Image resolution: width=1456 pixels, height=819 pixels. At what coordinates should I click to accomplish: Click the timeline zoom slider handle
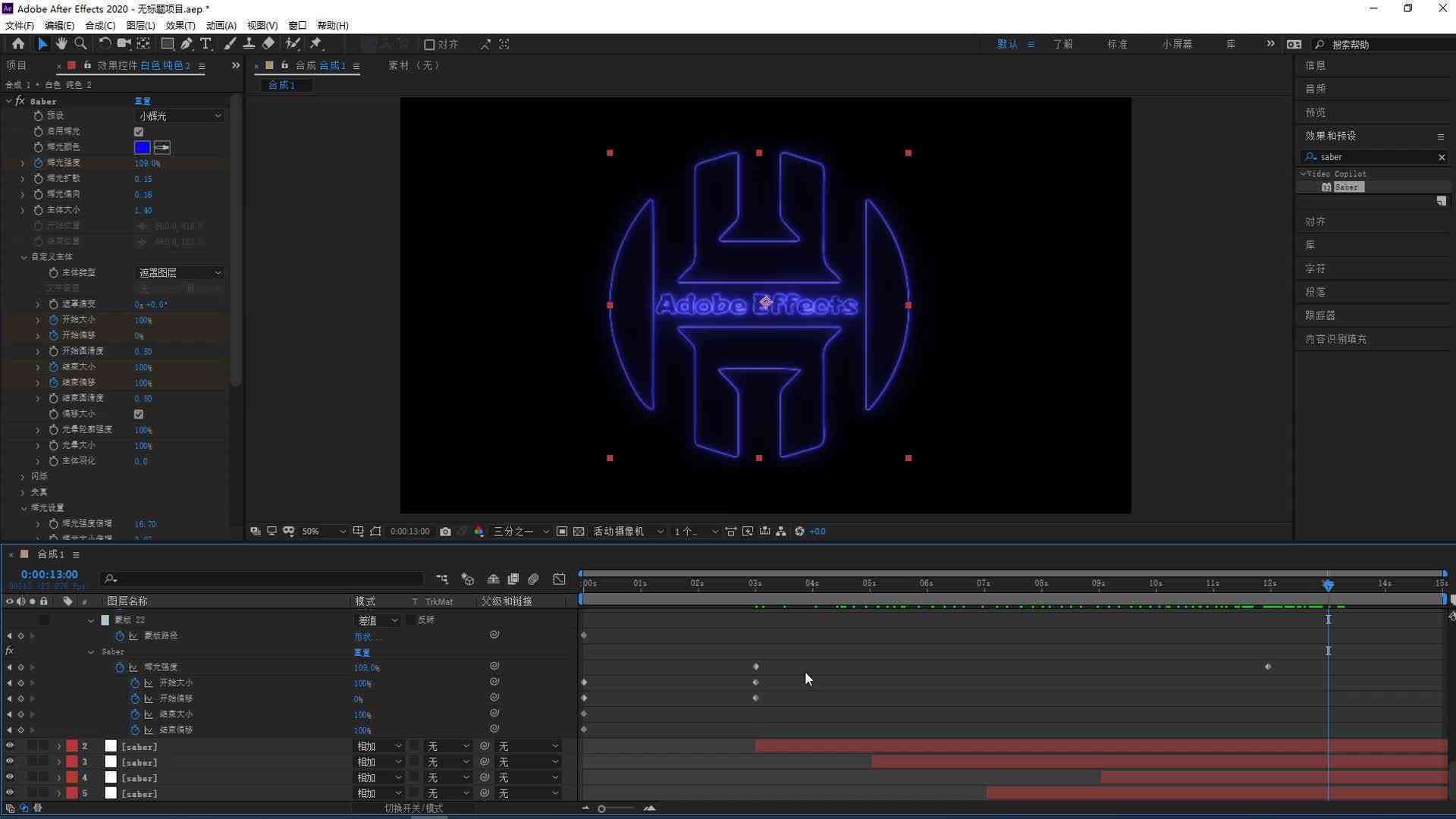click(601, 809)
